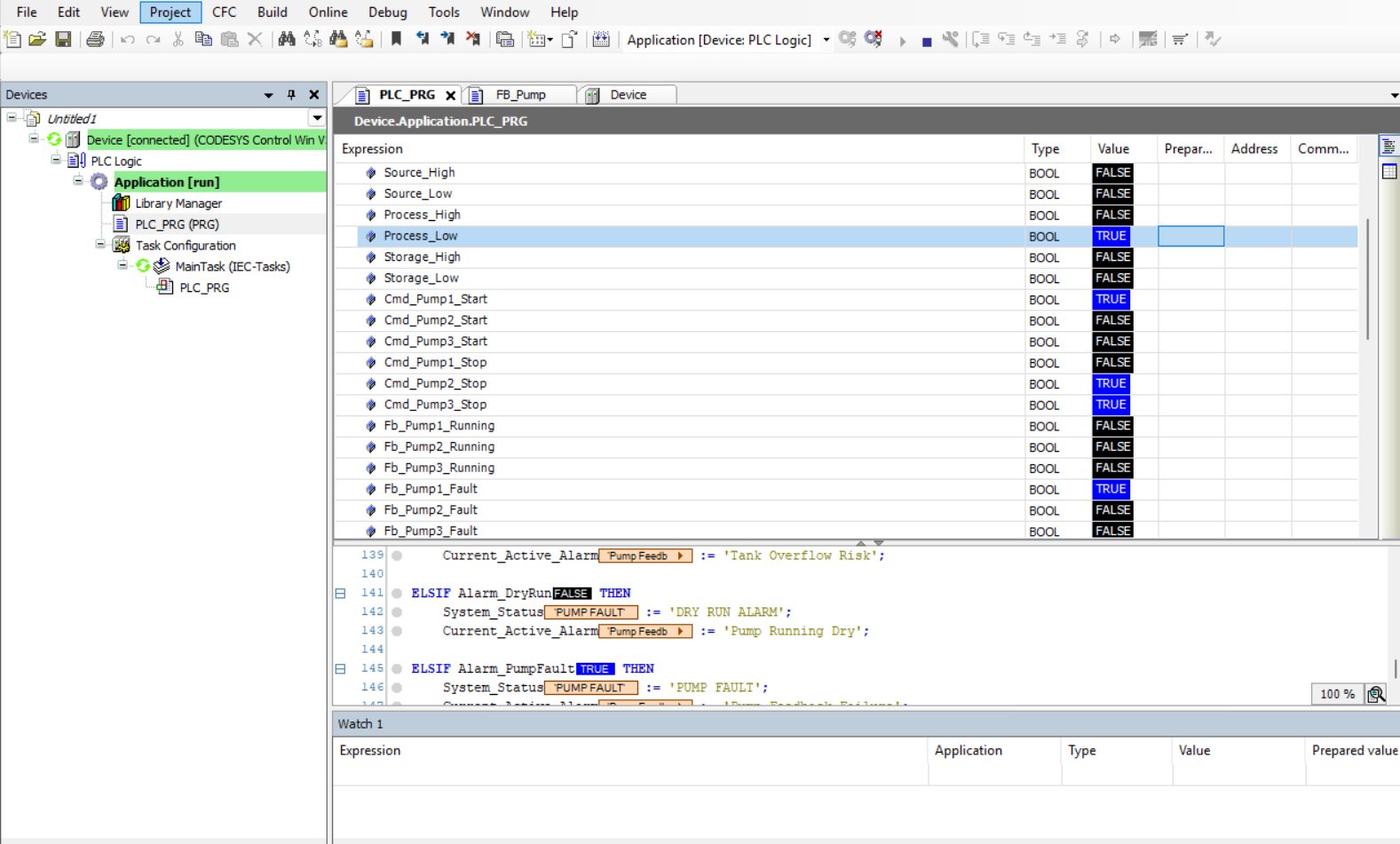Viewport: 1400px width, 844px height.
Task: Click the Build icon in toolbar
Action: click(x=601, y=39)
